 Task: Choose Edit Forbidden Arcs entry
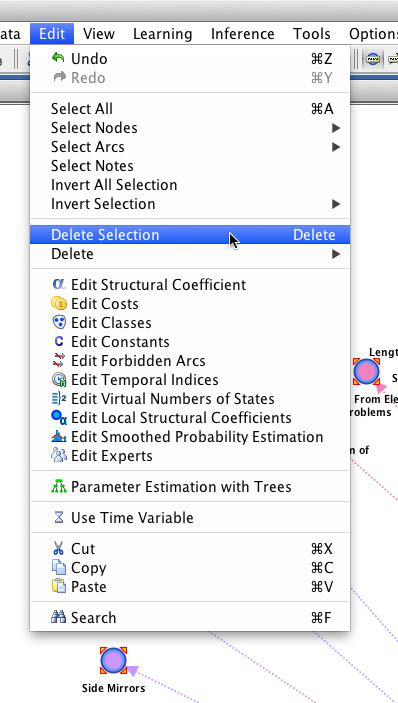(x=190, y=360)
